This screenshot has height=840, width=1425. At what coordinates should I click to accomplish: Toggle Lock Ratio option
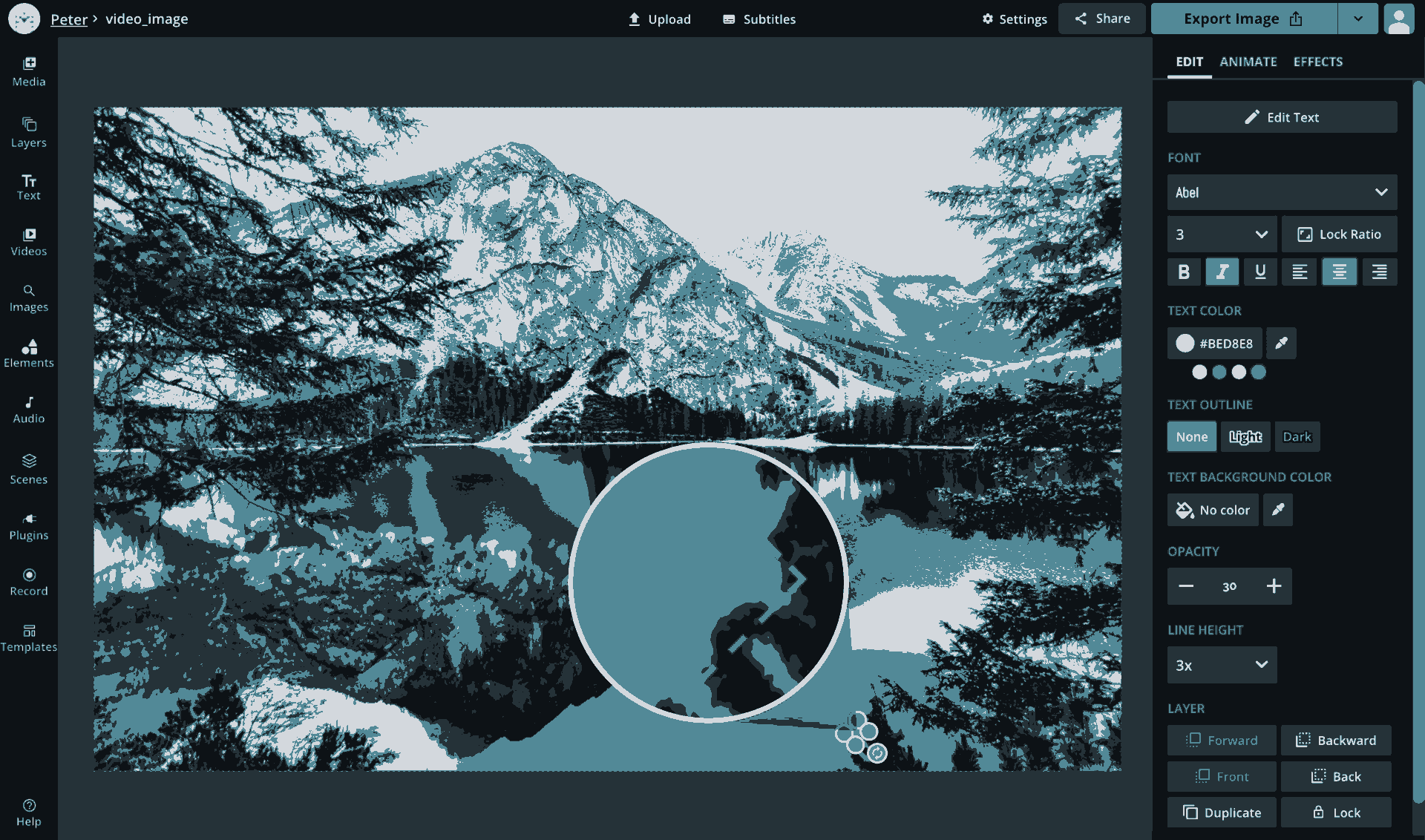(x=1339, y=234)
